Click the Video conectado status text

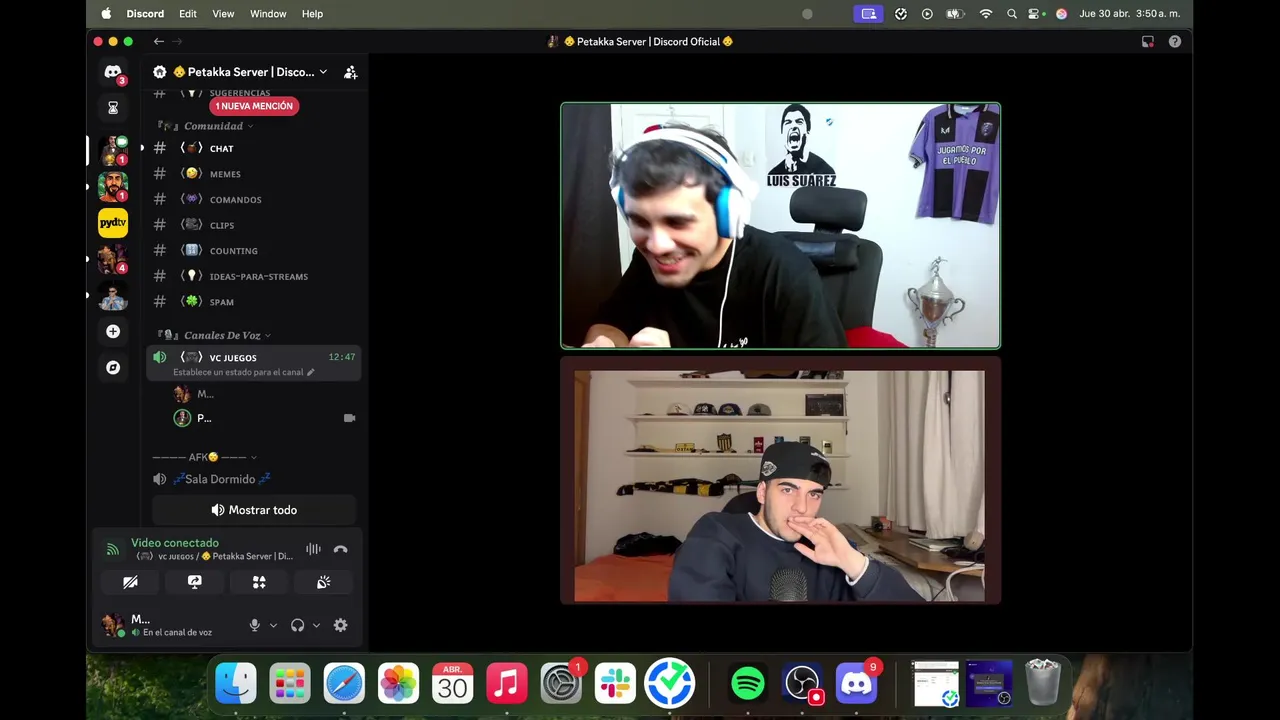pyautogui.click(x=175, y=543)
